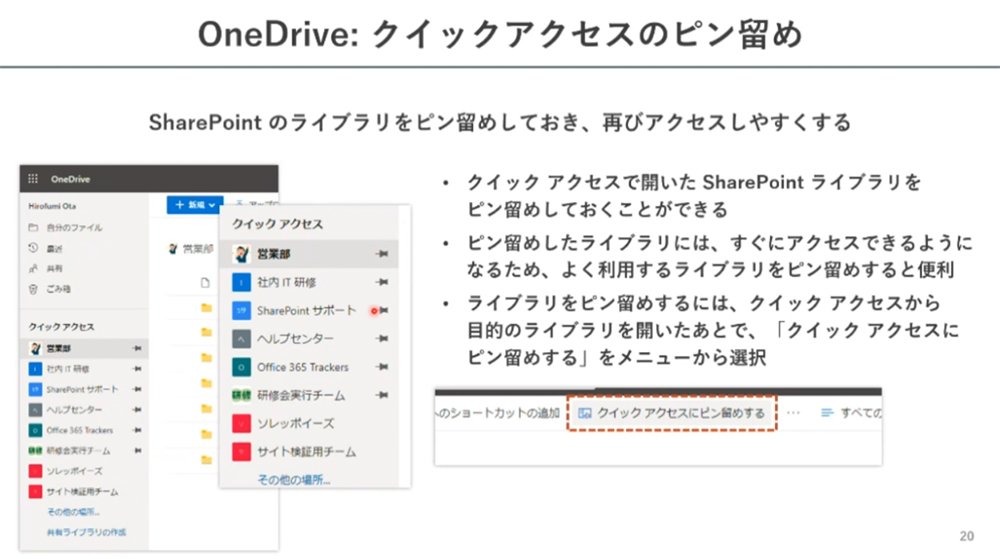Click 社内 IT 研修 blue site icon in popup

[241, 282]
